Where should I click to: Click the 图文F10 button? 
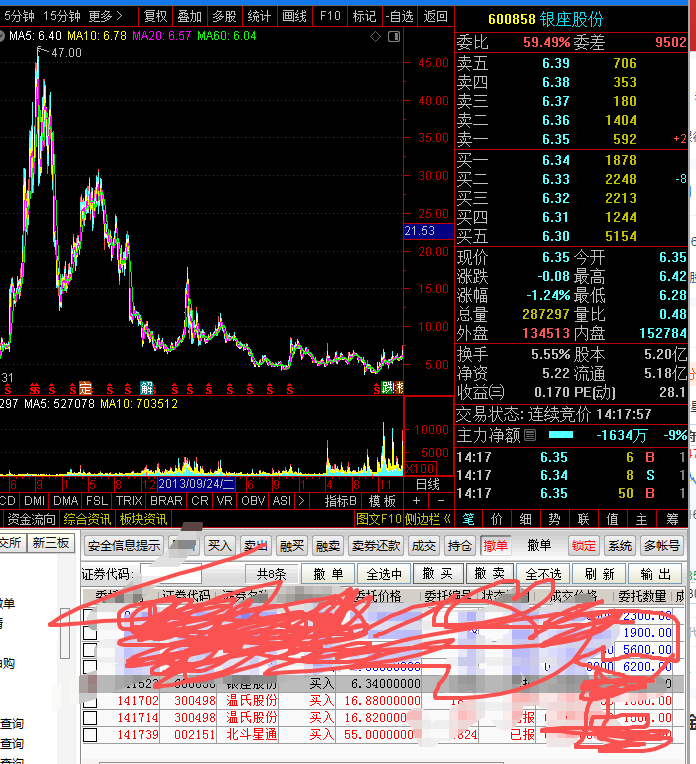click(379, 519)
